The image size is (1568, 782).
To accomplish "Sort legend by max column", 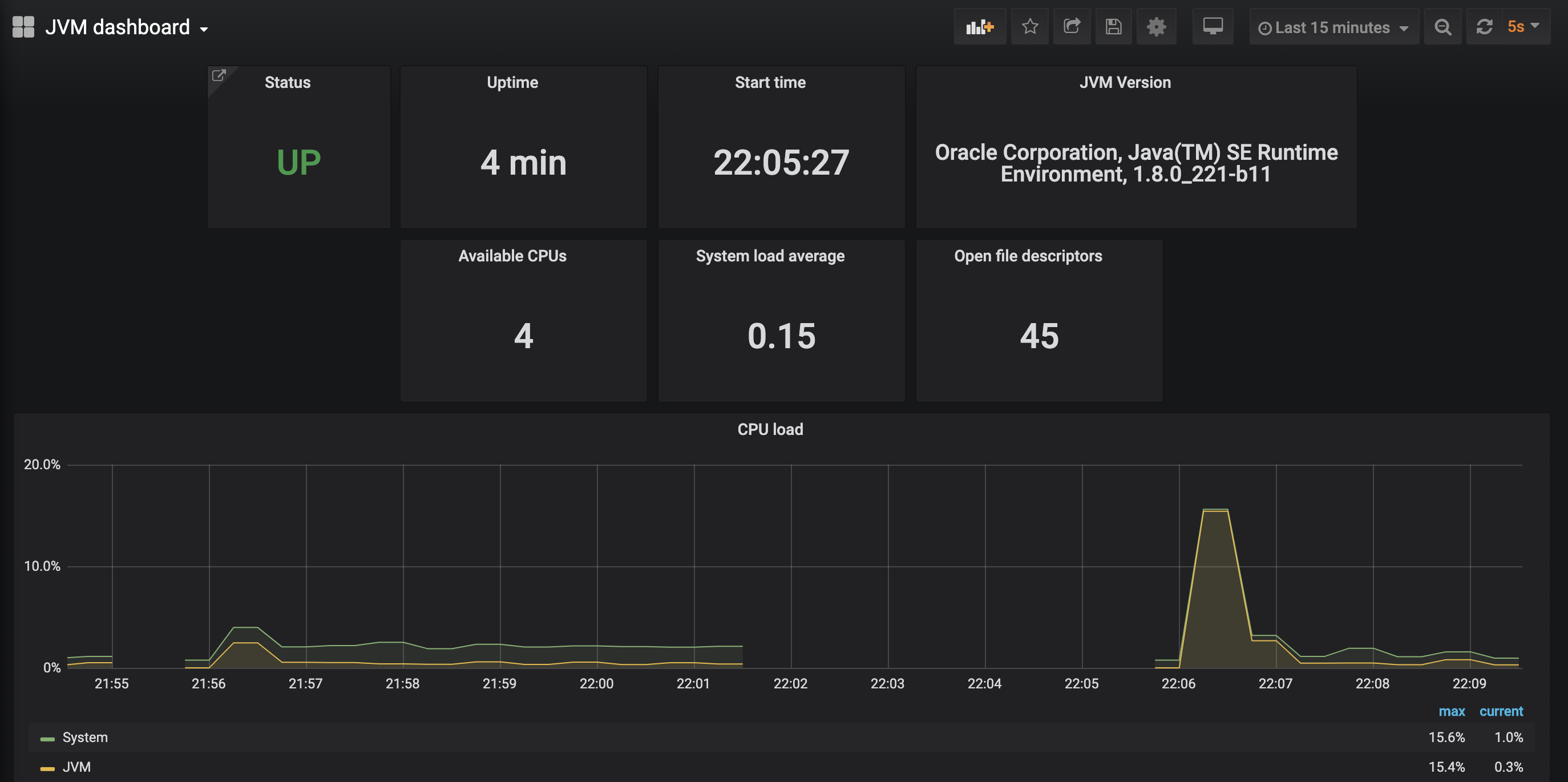I will tap(1451, 711).
